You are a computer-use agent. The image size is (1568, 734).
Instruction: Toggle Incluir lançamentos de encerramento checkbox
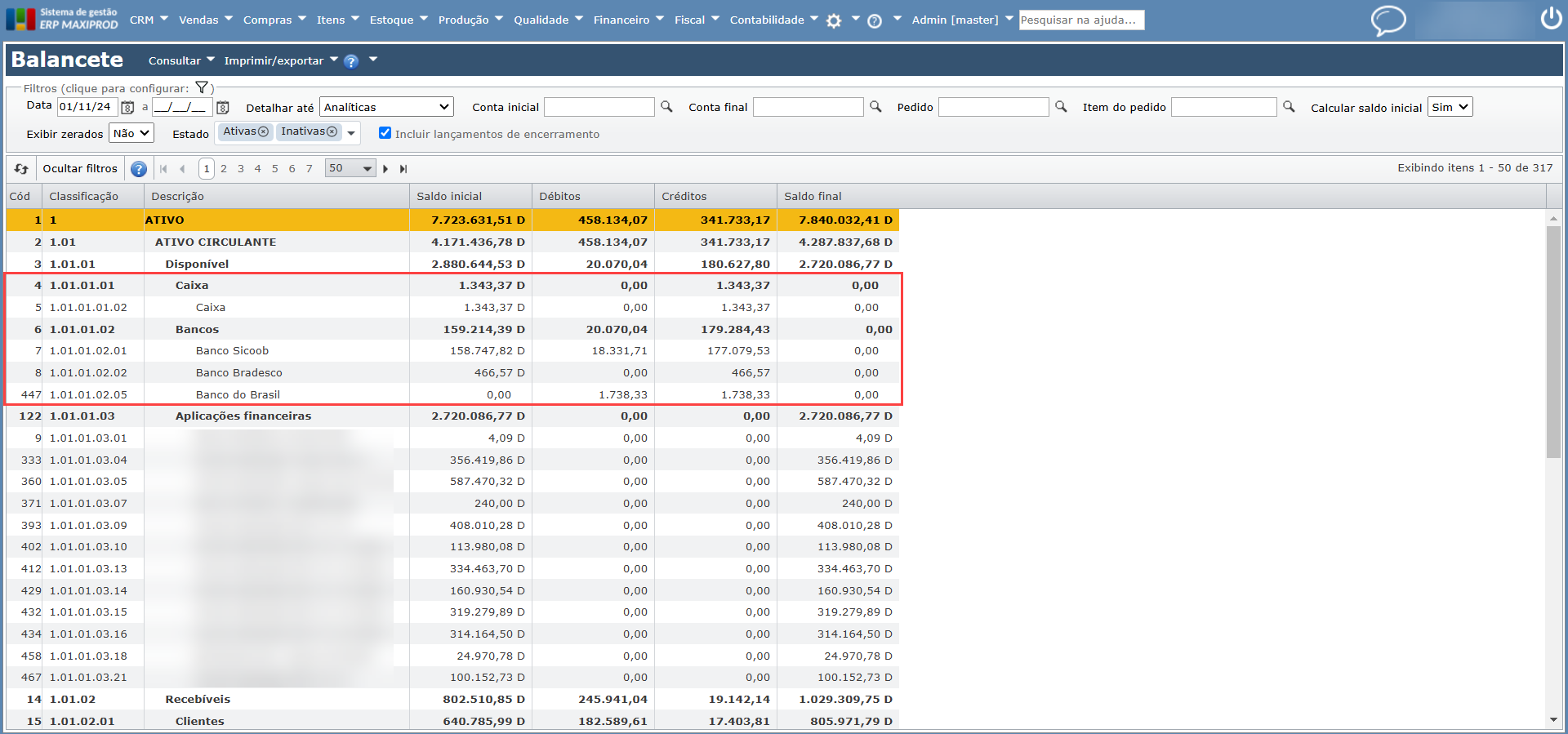click(385, 133)
